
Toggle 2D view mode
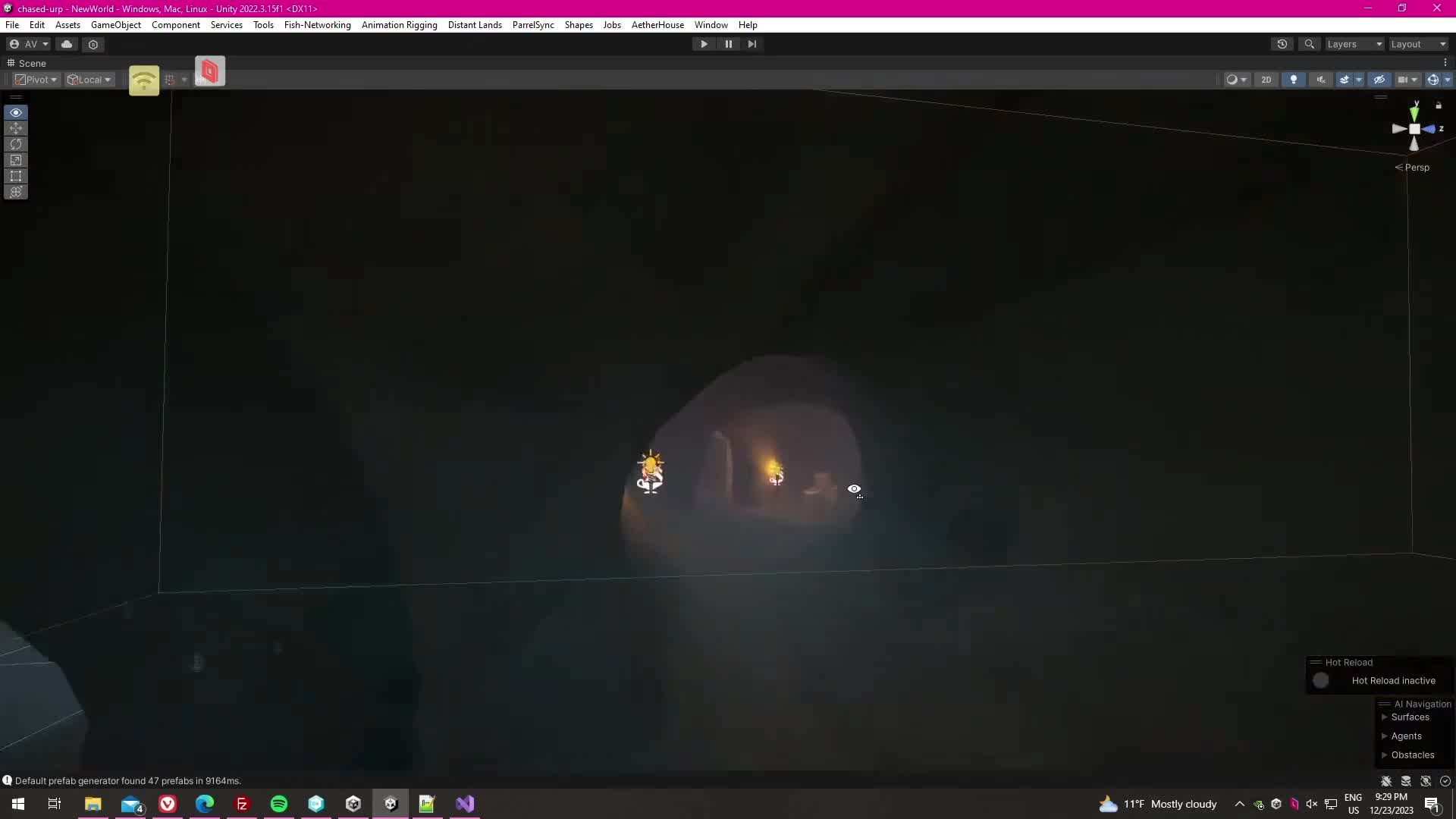[1266, 80]
